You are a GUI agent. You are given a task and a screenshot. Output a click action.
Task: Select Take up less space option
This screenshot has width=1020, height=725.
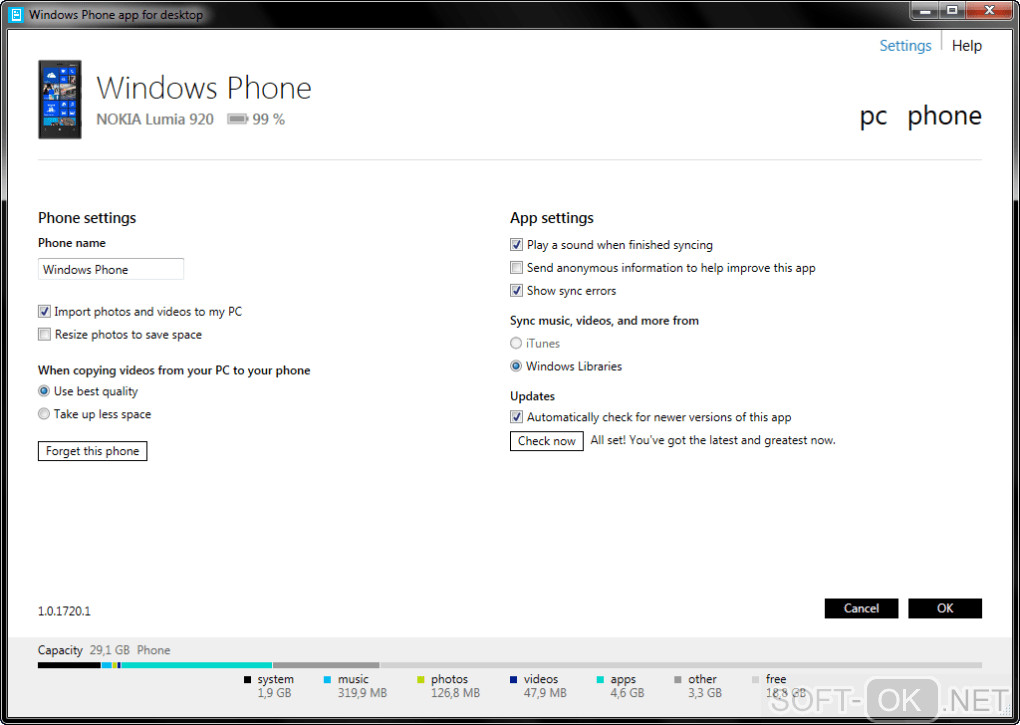click(44, 414)
